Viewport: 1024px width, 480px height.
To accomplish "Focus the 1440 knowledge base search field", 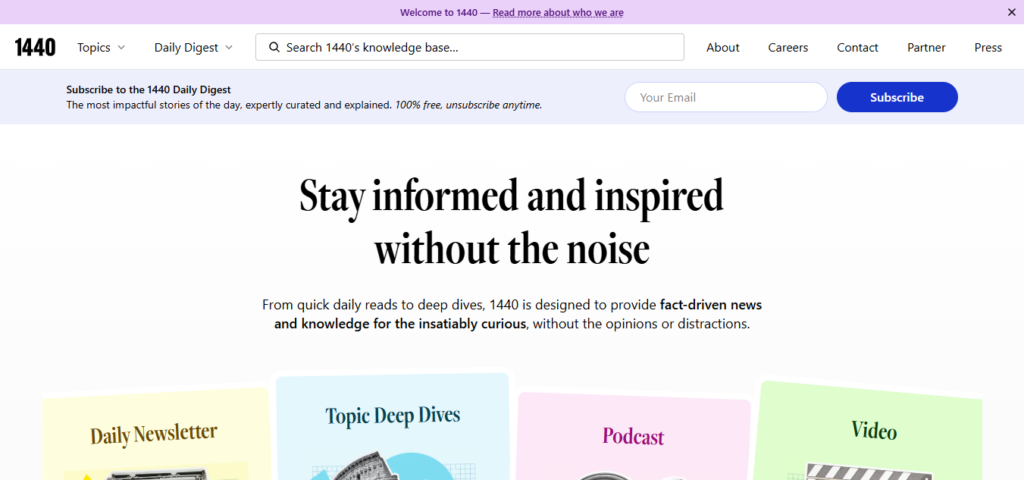I will (x=470, y=47).
